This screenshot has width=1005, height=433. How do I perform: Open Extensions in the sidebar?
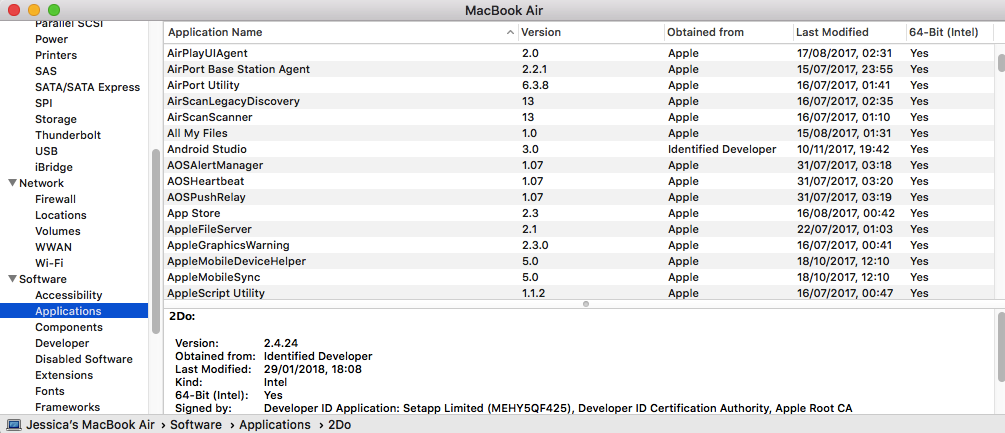click(64, 375)
